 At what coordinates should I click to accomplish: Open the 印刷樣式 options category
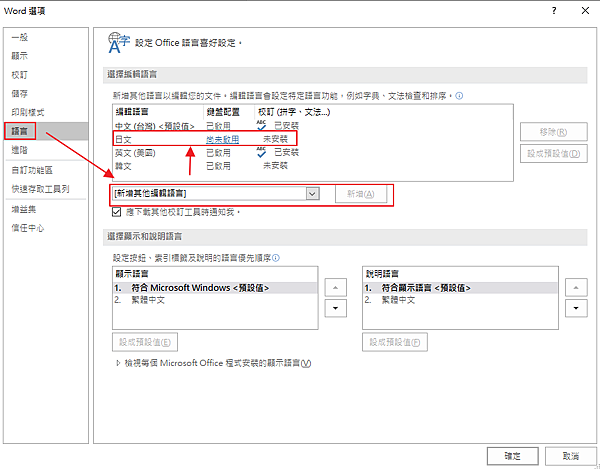(x=28, y=112)
